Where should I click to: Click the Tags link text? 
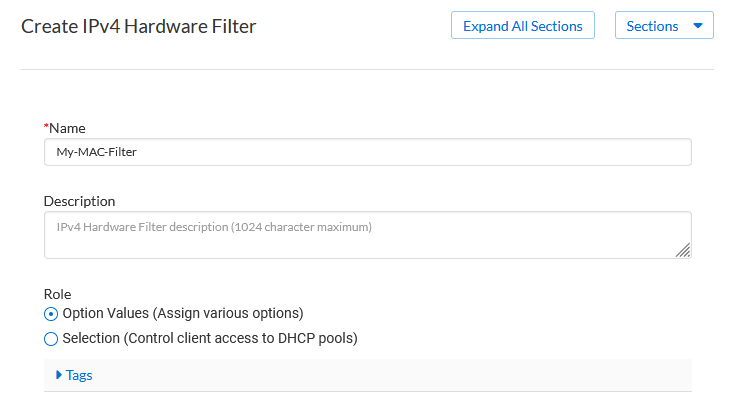coord(79,375)
